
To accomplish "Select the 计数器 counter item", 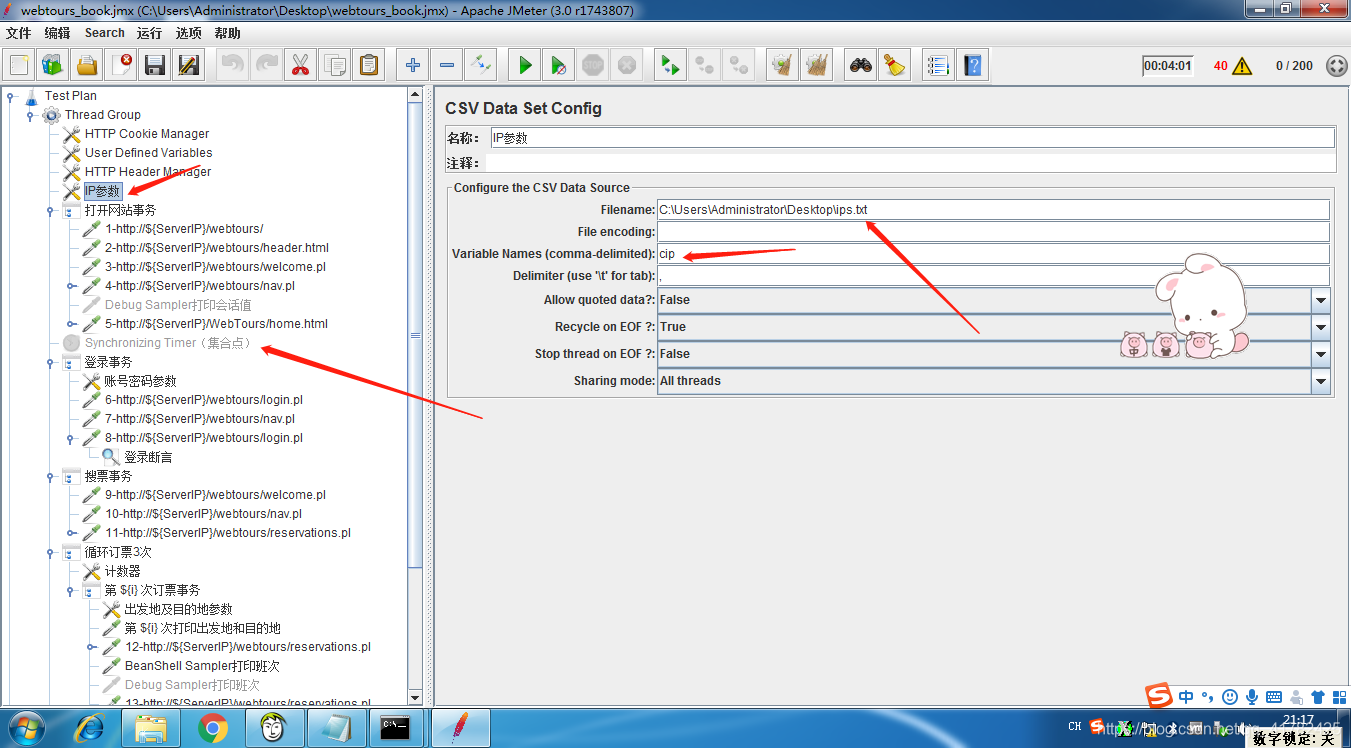I will coord(122,571).
